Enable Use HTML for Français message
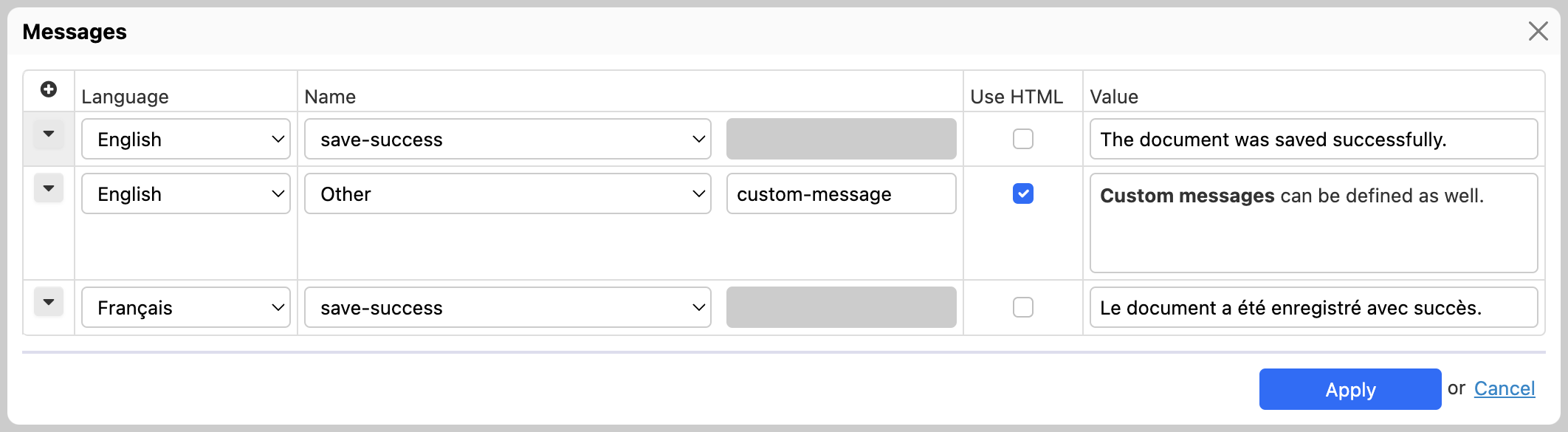Viewport: 1568px width, 432px height. (1022, 307)
